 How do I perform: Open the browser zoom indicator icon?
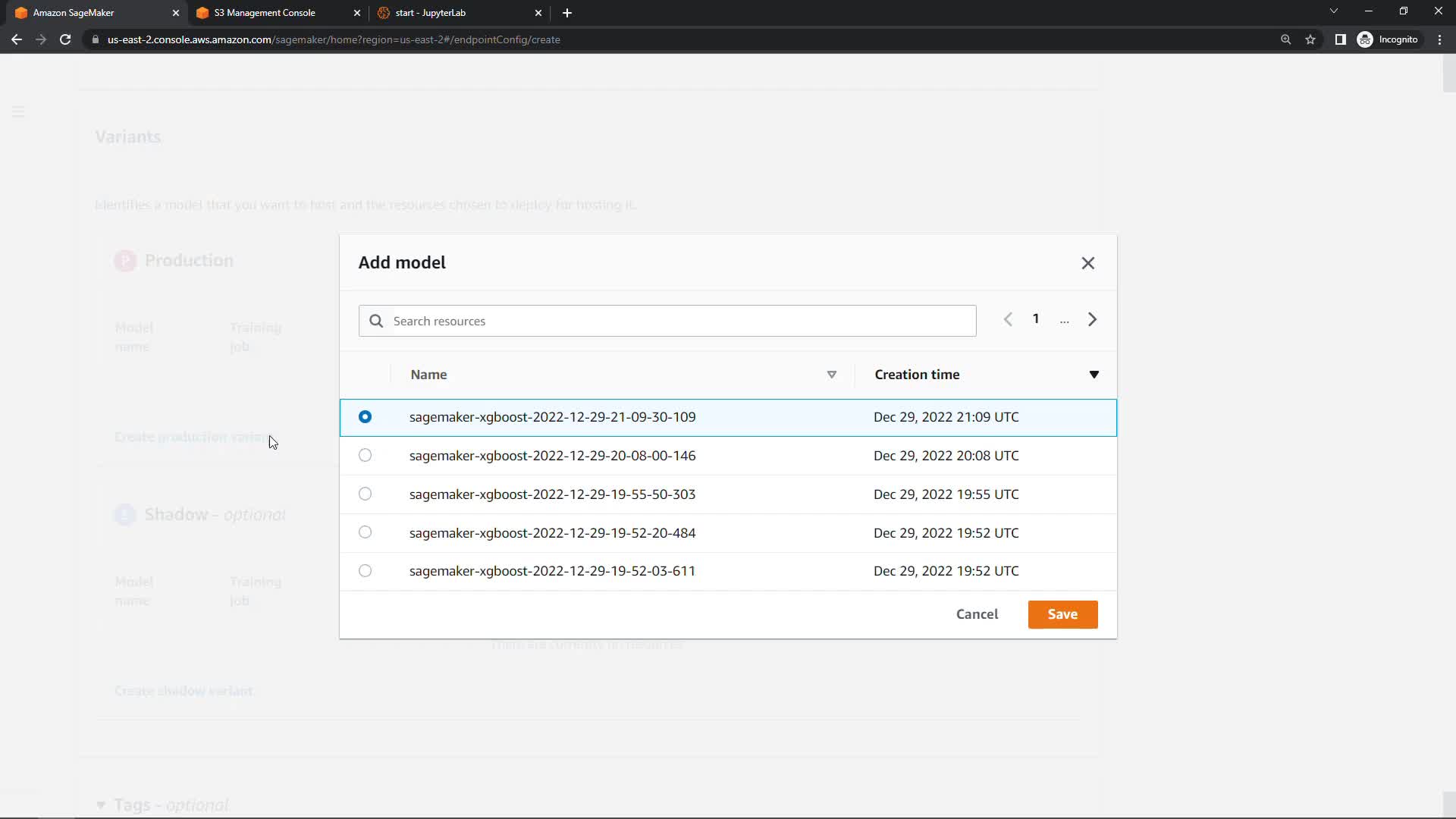pyautogui.click(x=1285, y=39)
